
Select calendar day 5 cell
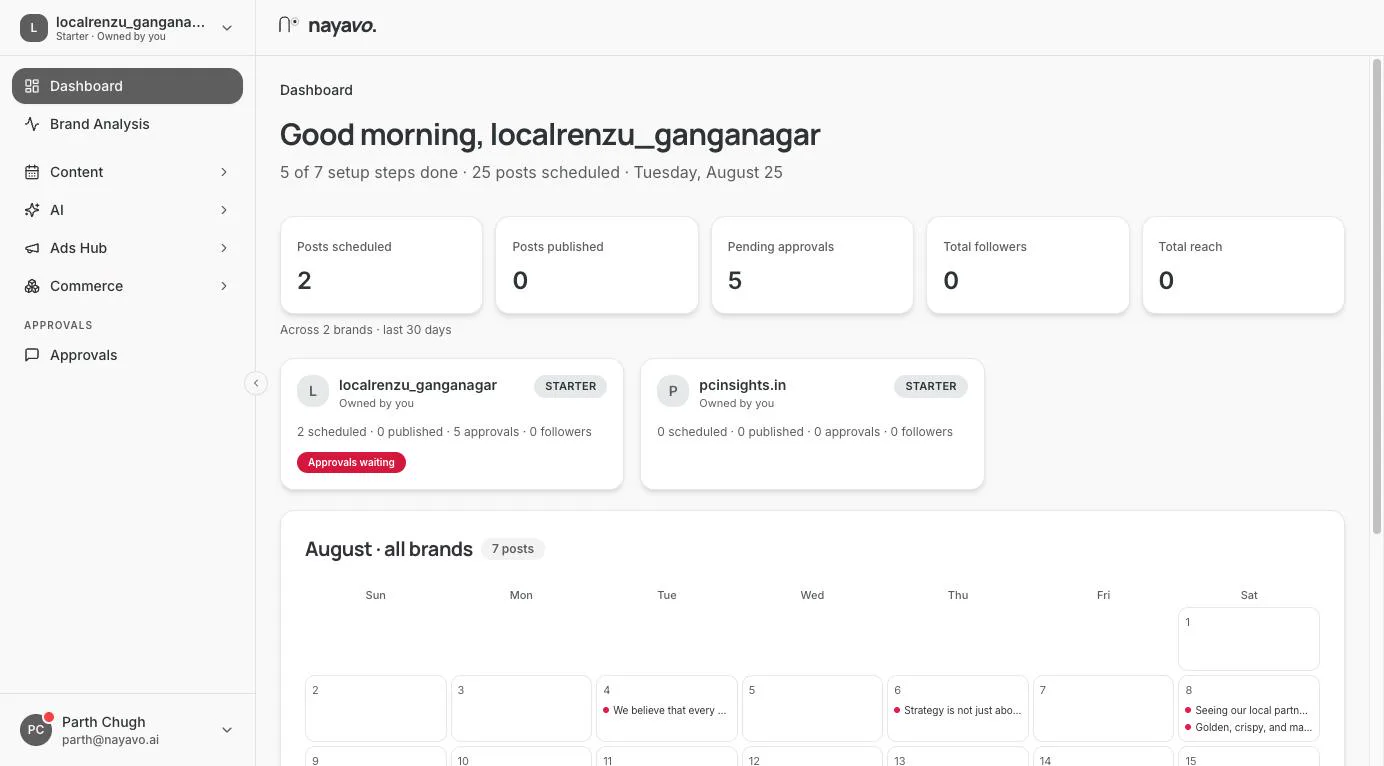[x=812, y=708]
